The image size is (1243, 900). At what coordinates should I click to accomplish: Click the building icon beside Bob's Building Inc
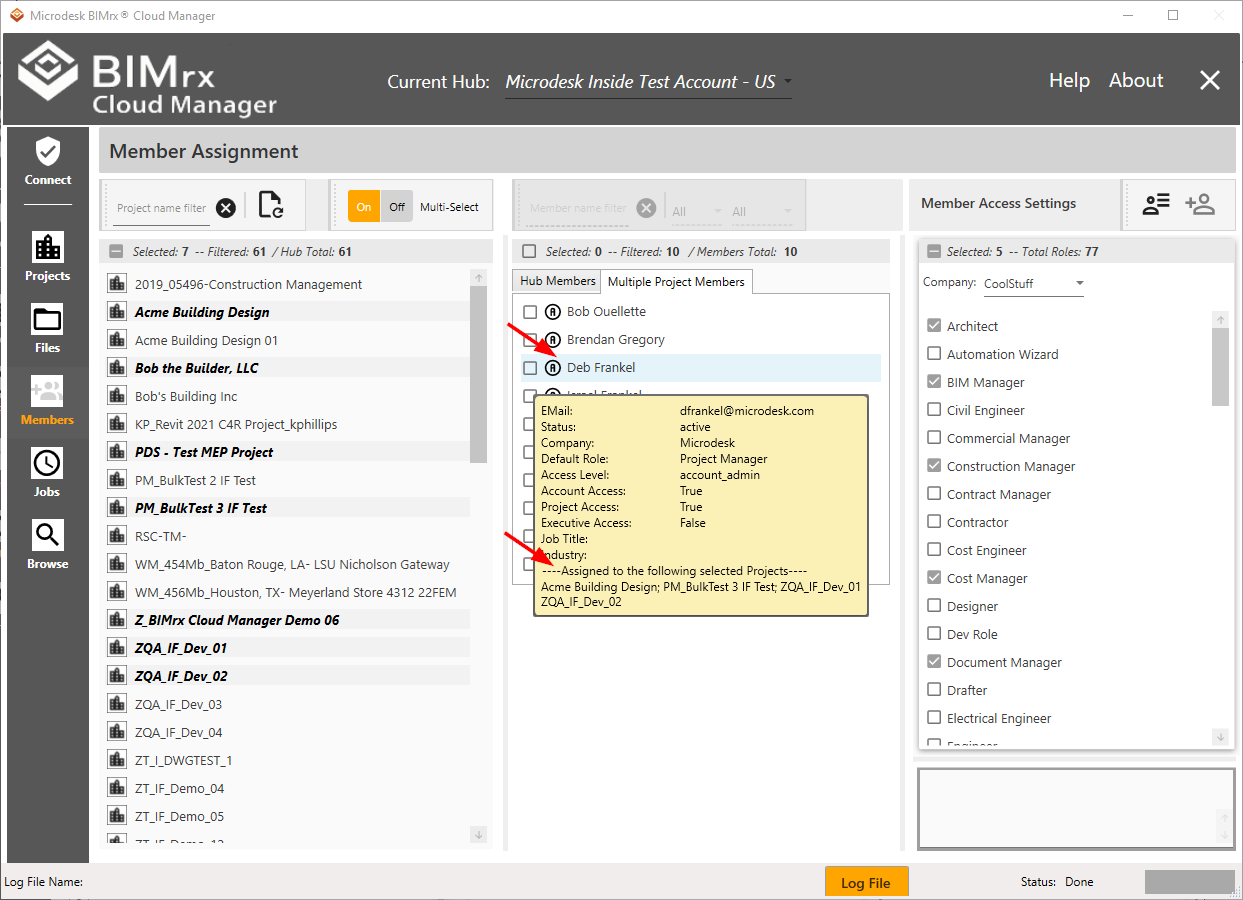point(116,396)
